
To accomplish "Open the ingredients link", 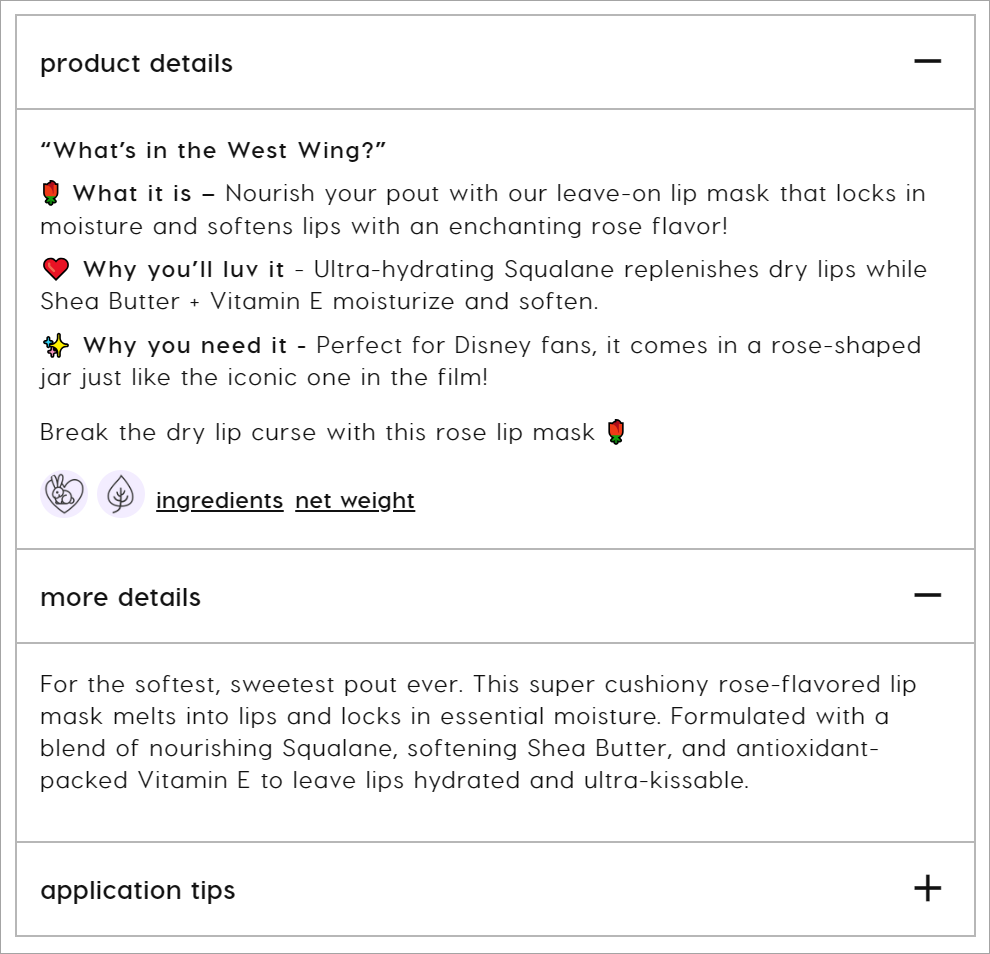I will tap(219, 500).
